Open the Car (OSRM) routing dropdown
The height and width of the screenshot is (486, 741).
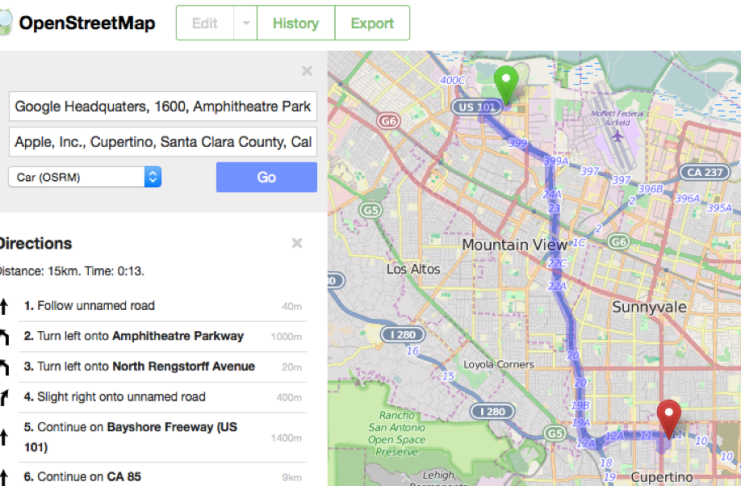tap(85, 177)
